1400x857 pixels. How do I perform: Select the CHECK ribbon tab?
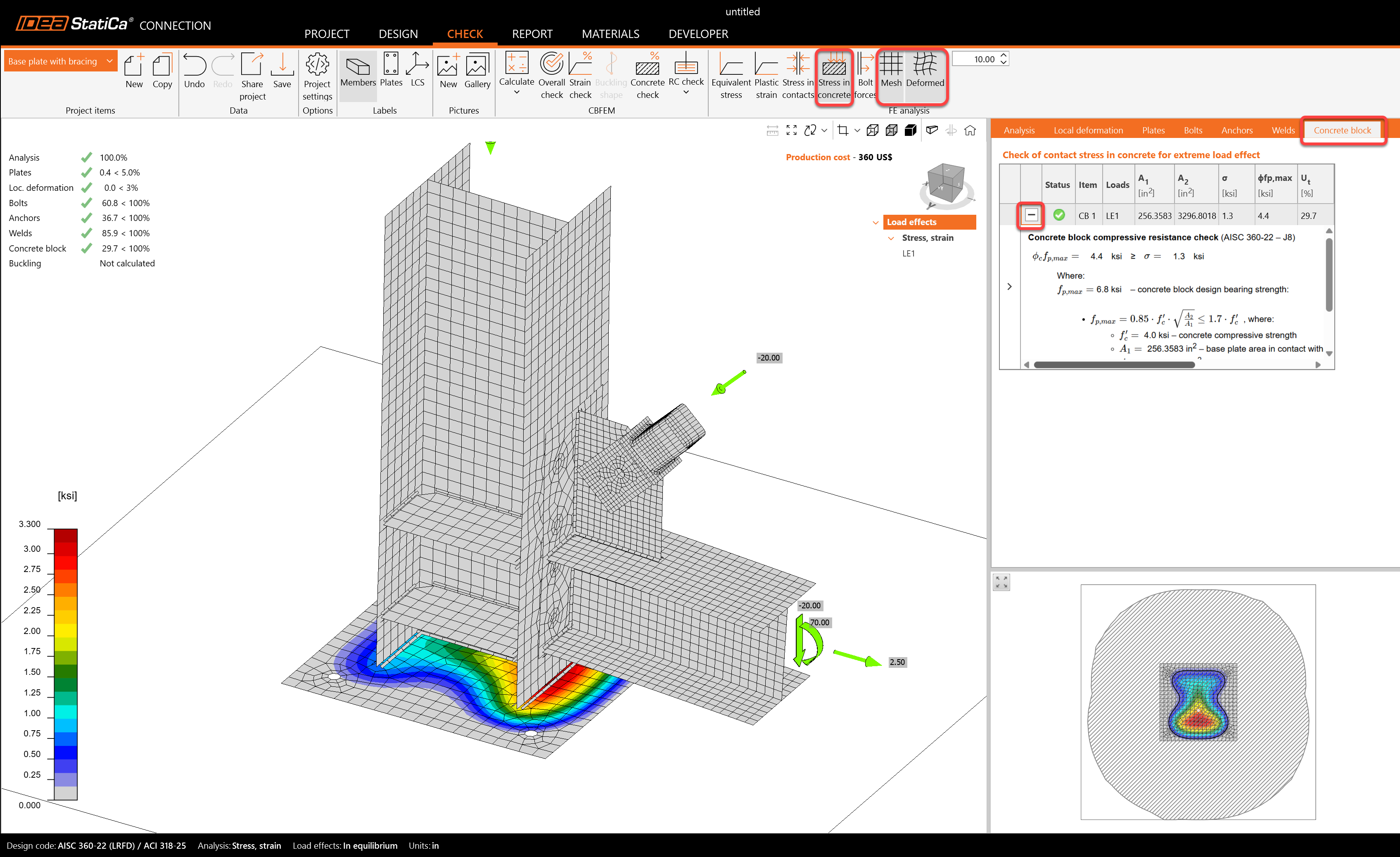[465, 33]
